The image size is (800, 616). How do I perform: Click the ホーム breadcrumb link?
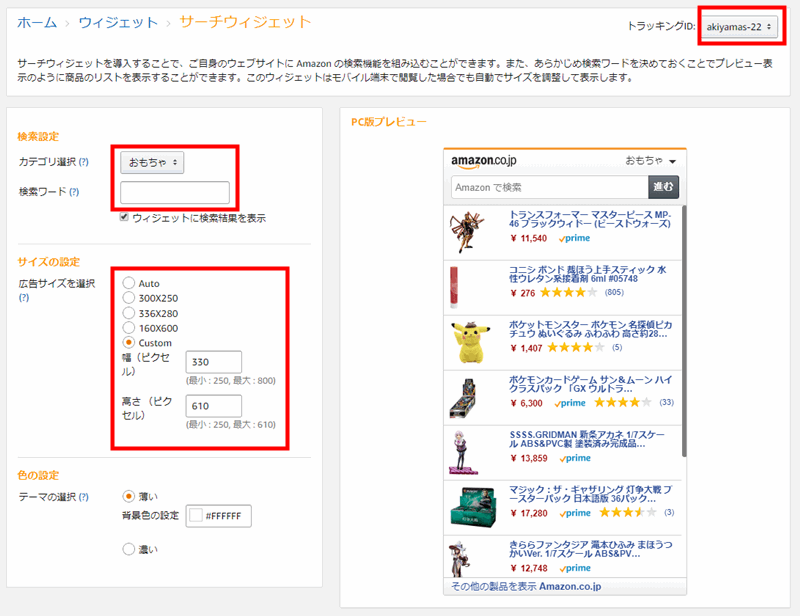[37, 22]
